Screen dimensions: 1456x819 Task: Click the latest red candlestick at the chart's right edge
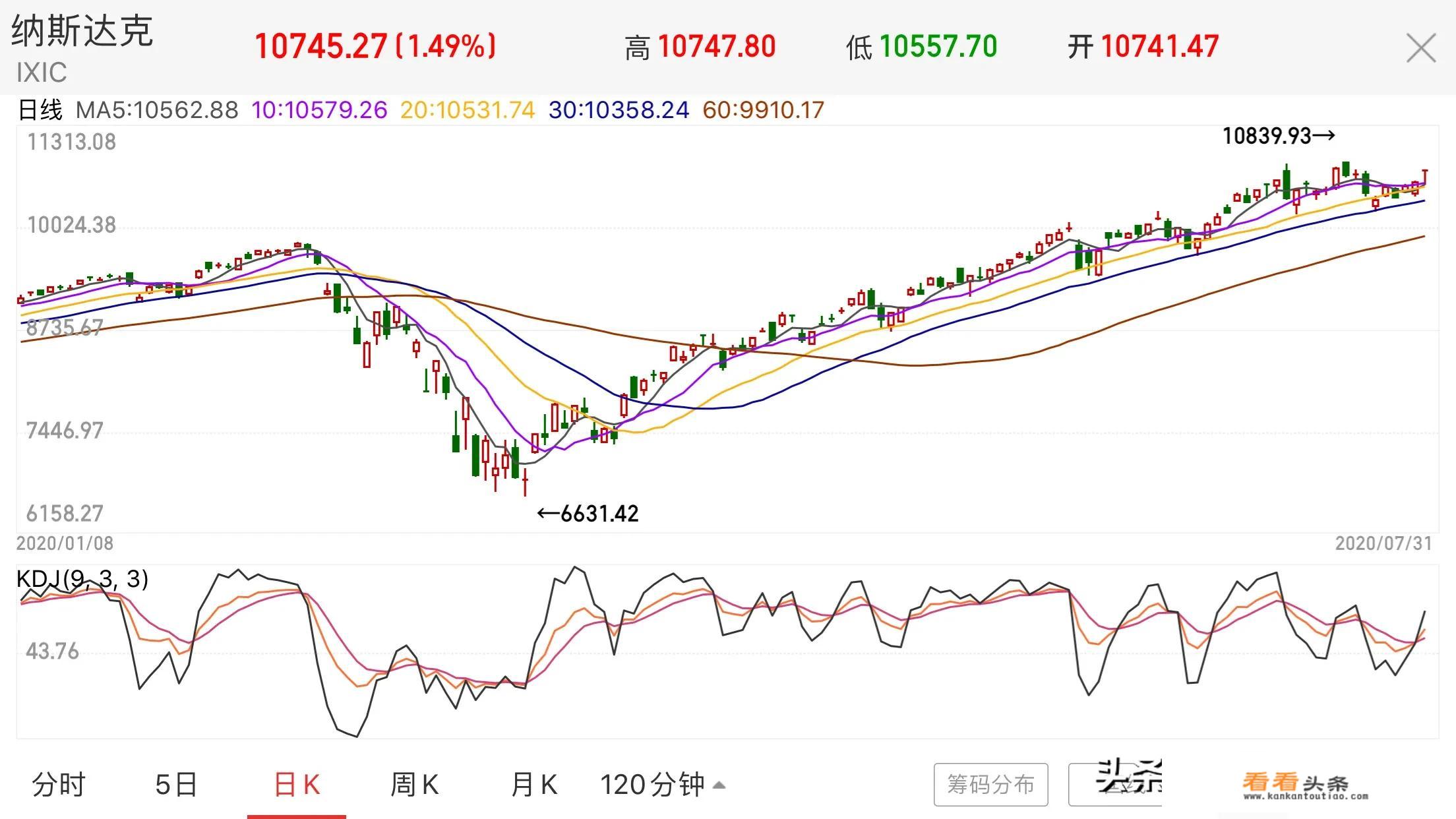click(1424, 177)
